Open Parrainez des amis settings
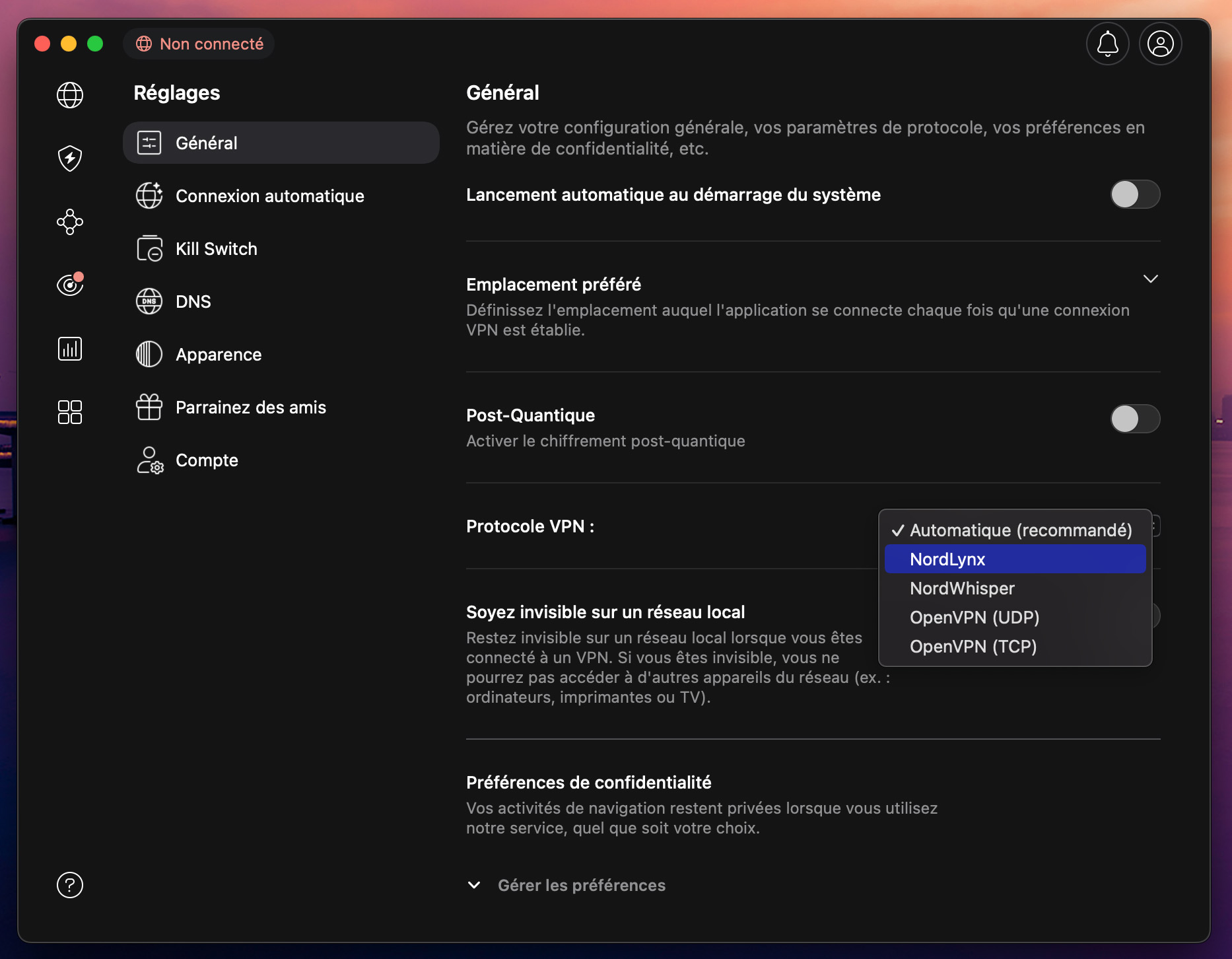The height and width of the screenshot is (959, 1232). click(x=250, y=407)
